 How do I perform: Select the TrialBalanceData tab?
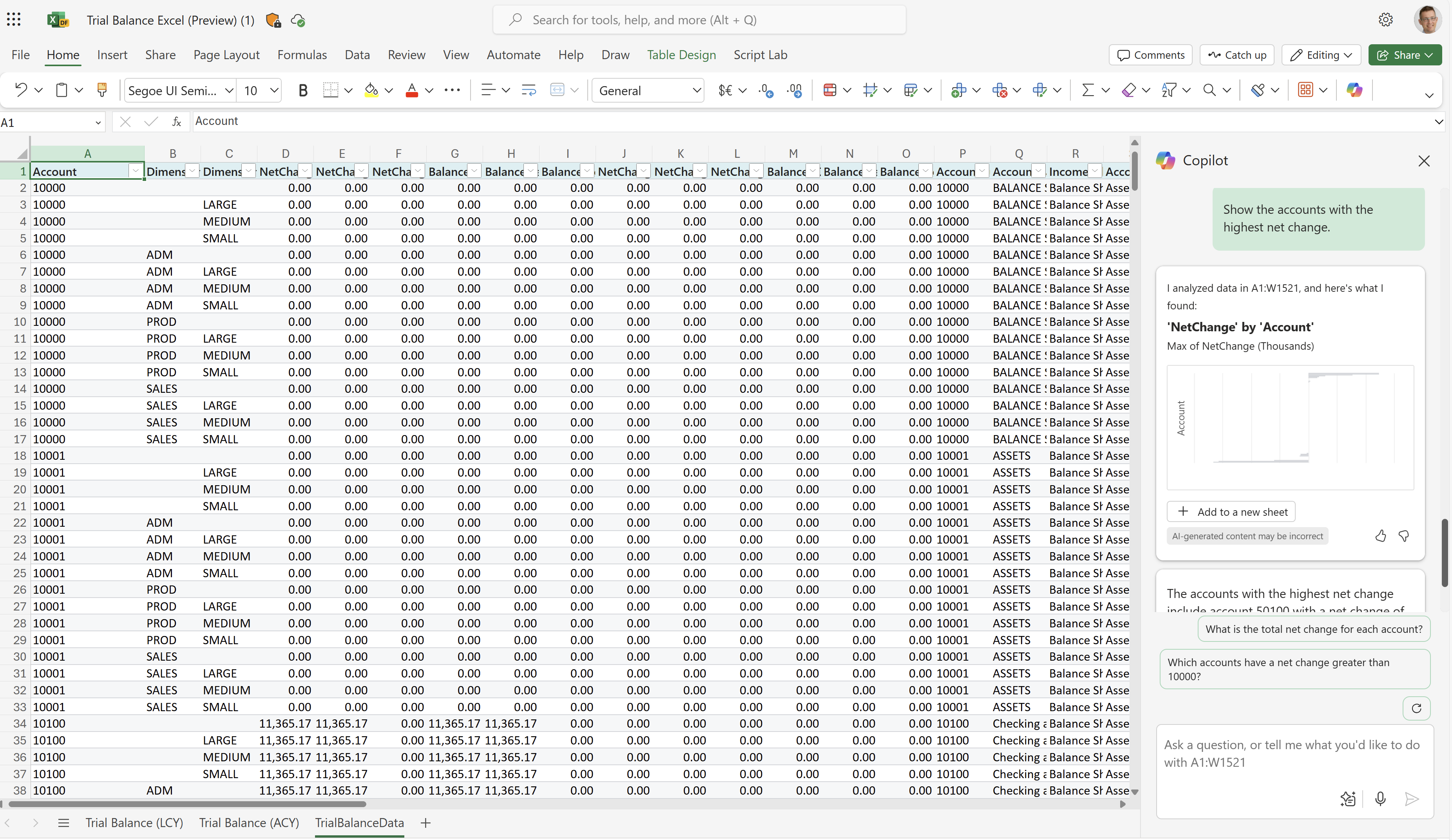[359, 822]
